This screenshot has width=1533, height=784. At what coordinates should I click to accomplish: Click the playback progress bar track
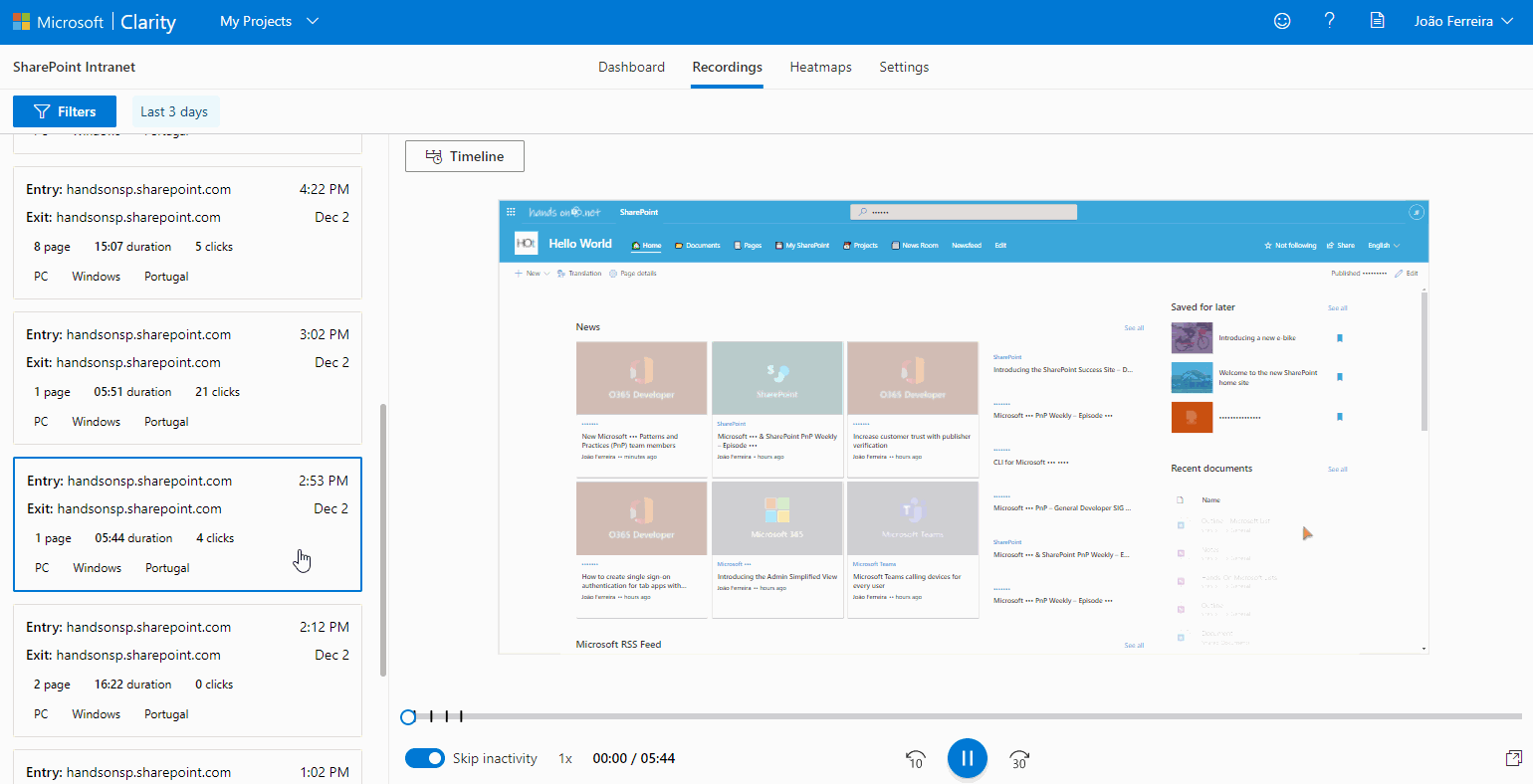coord(964,716)
